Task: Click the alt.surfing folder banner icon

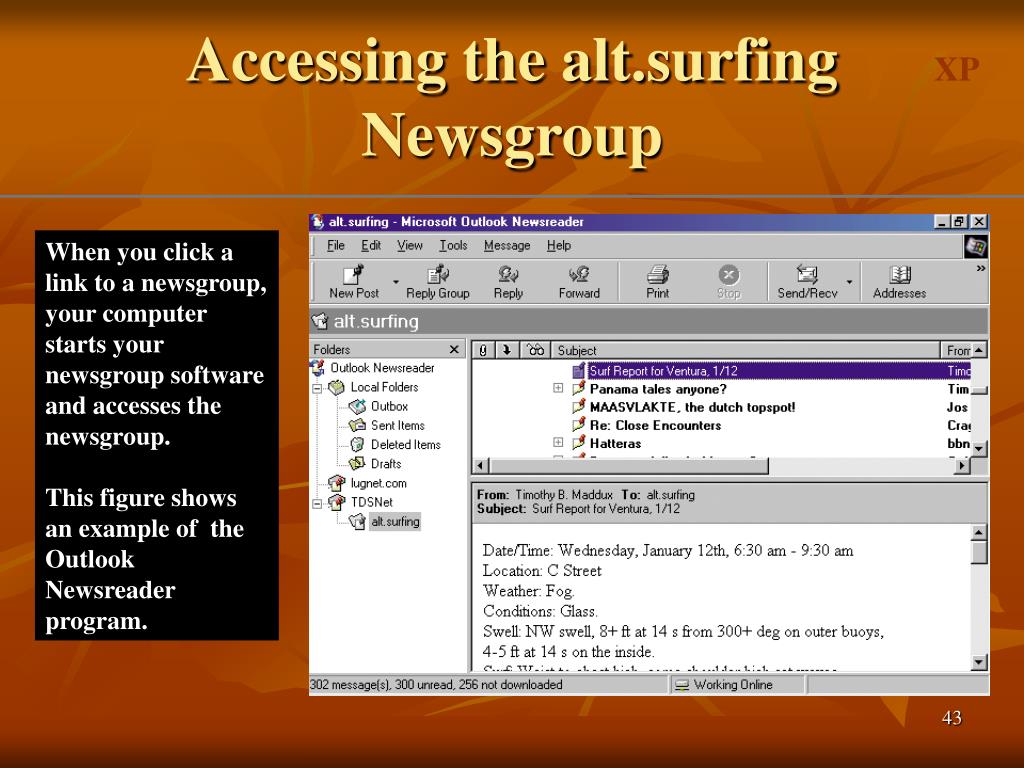Action: (320, 321)
